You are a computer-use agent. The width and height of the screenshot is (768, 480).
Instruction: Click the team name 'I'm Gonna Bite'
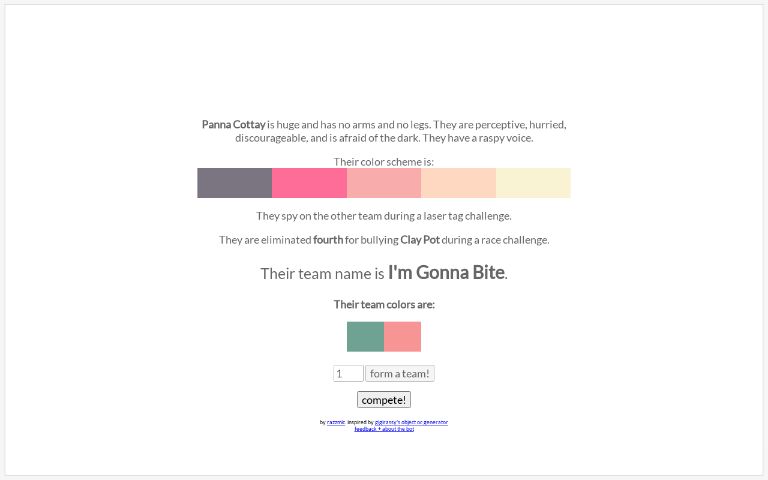446,273
